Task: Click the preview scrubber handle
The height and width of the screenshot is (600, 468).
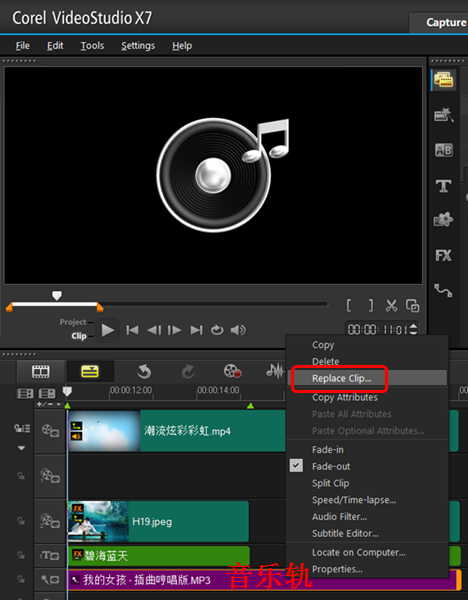Action: [x=57, y=295]
